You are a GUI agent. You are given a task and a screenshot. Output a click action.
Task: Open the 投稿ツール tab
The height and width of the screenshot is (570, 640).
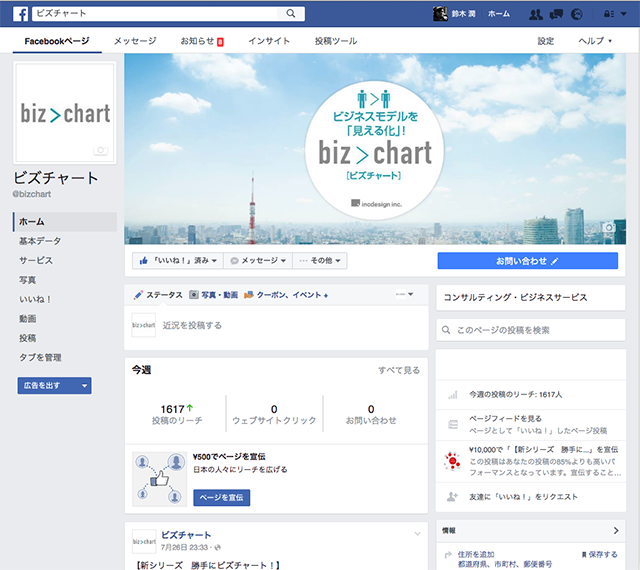tap(336, 41)
